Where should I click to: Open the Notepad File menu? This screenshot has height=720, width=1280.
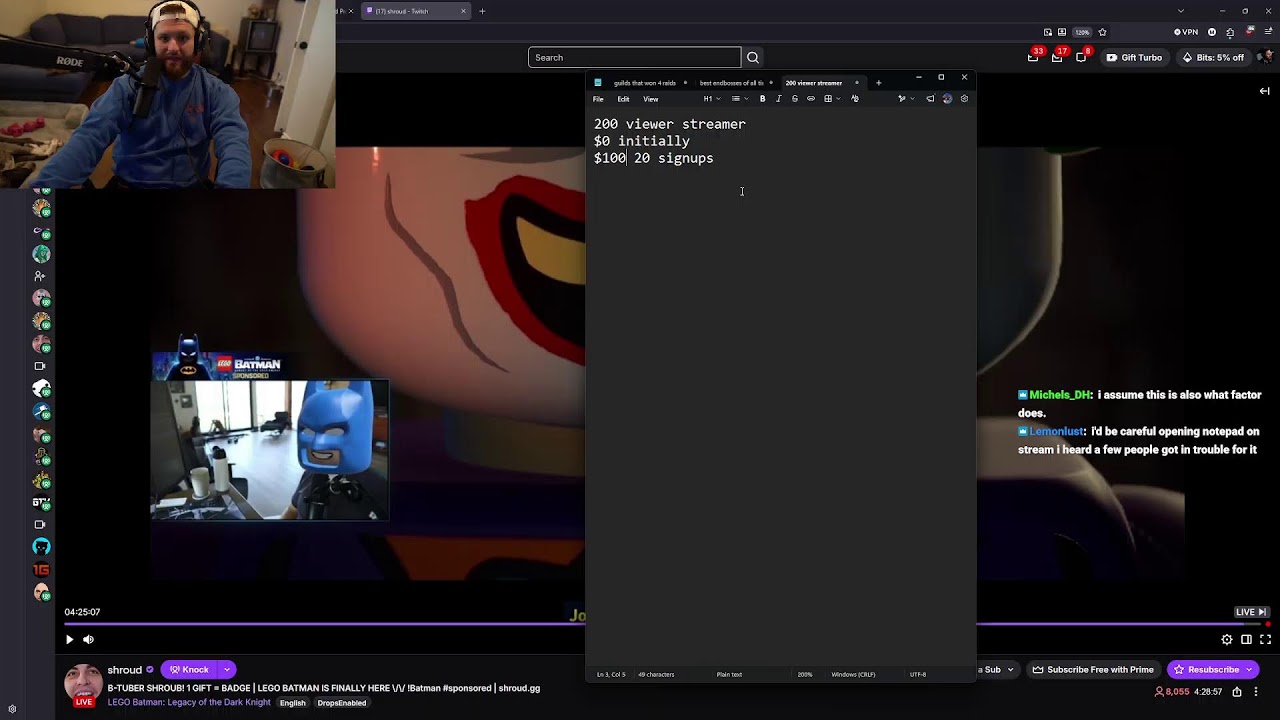pyautogui.click(x=598, y=99)
